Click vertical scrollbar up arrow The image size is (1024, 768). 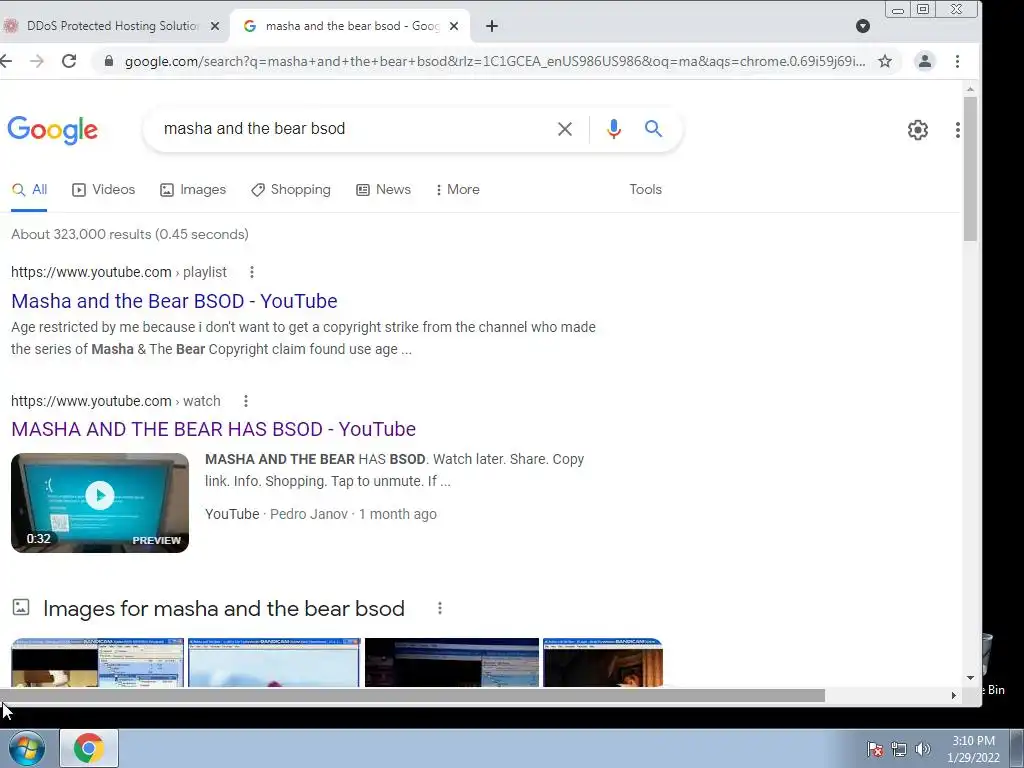point(970,88)
